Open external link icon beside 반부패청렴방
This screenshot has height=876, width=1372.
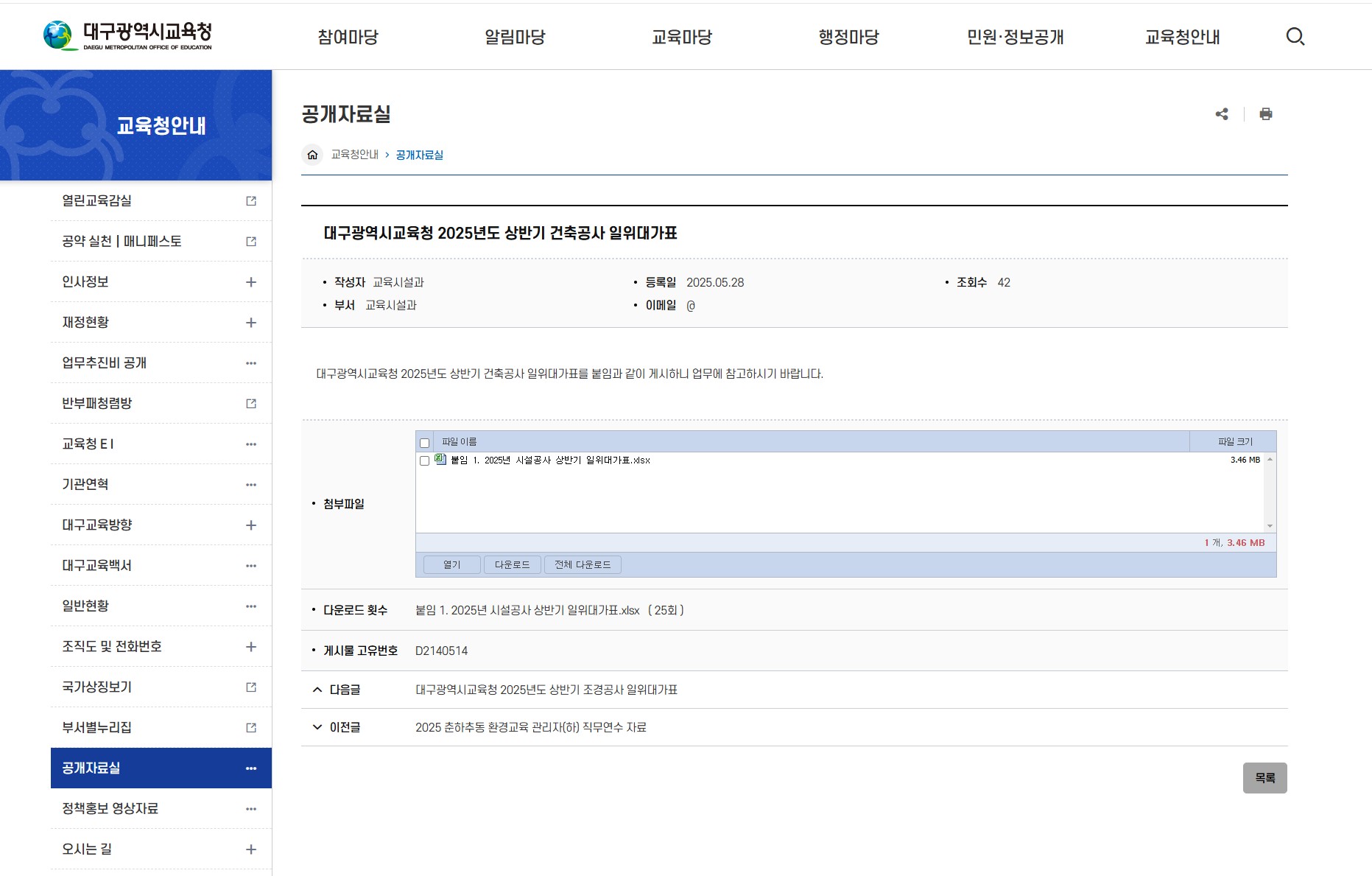coord(251,404)
